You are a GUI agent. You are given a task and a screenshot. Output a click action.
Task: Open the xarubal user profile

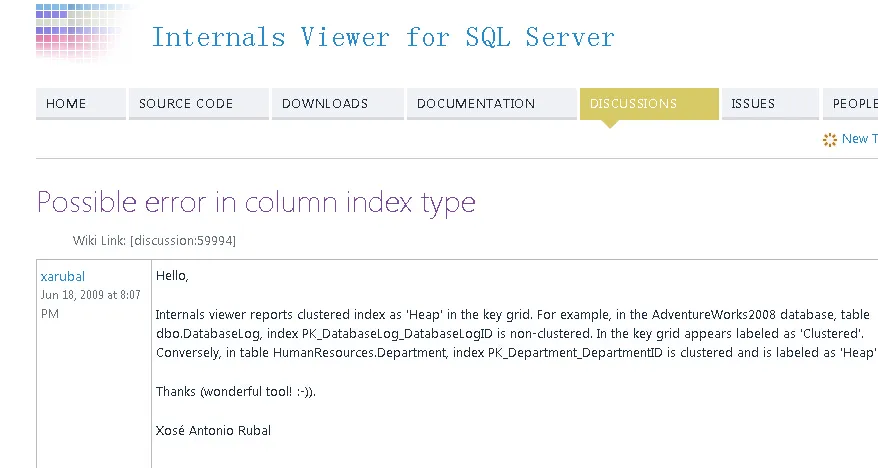pos(62,277)
